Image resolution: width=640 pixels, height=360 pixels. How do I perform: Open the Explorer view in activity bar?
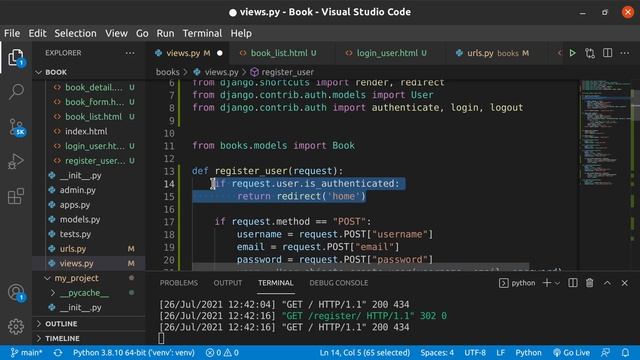[x=16, y=58]
